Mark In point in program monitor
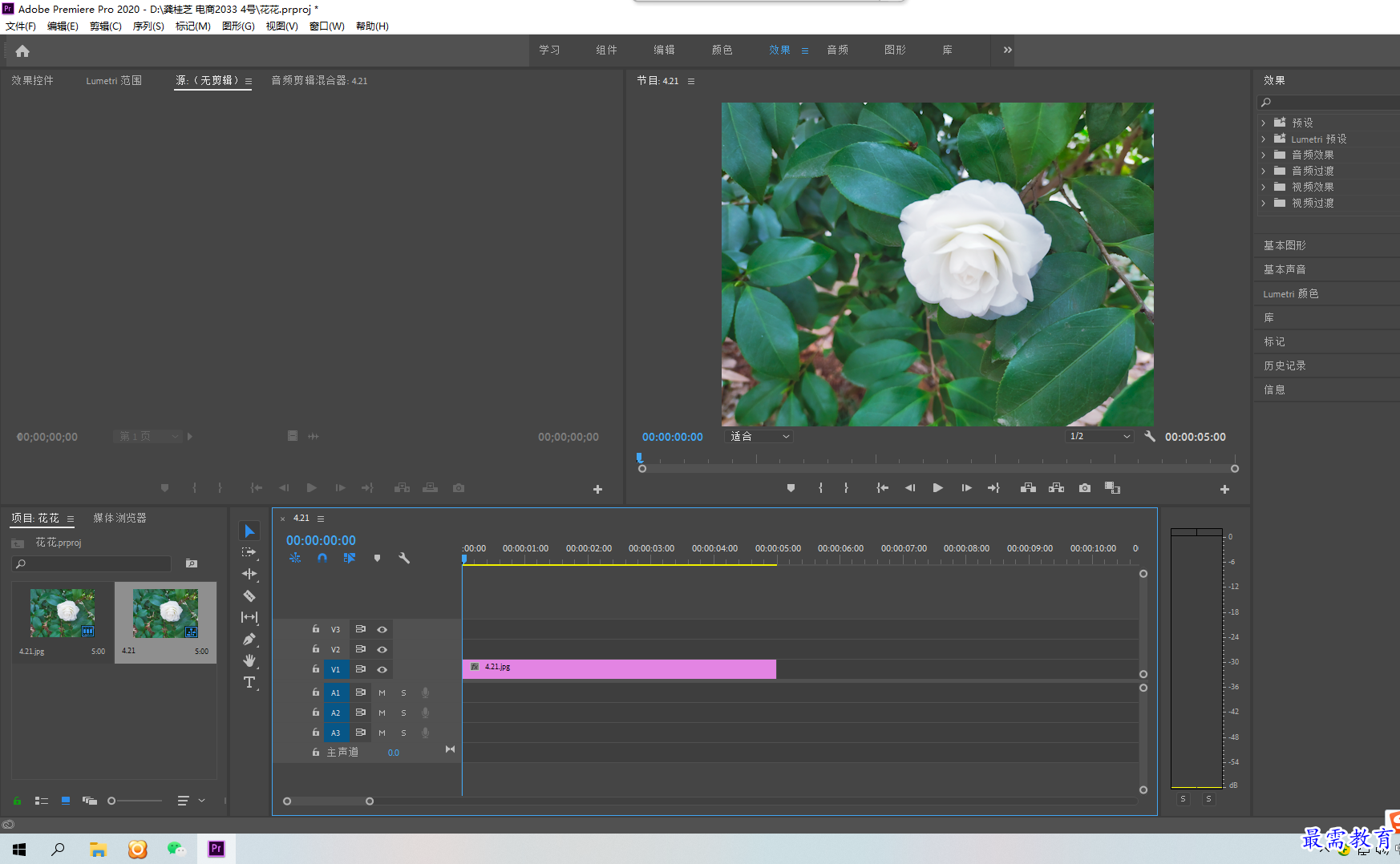 tap(820, 488)
